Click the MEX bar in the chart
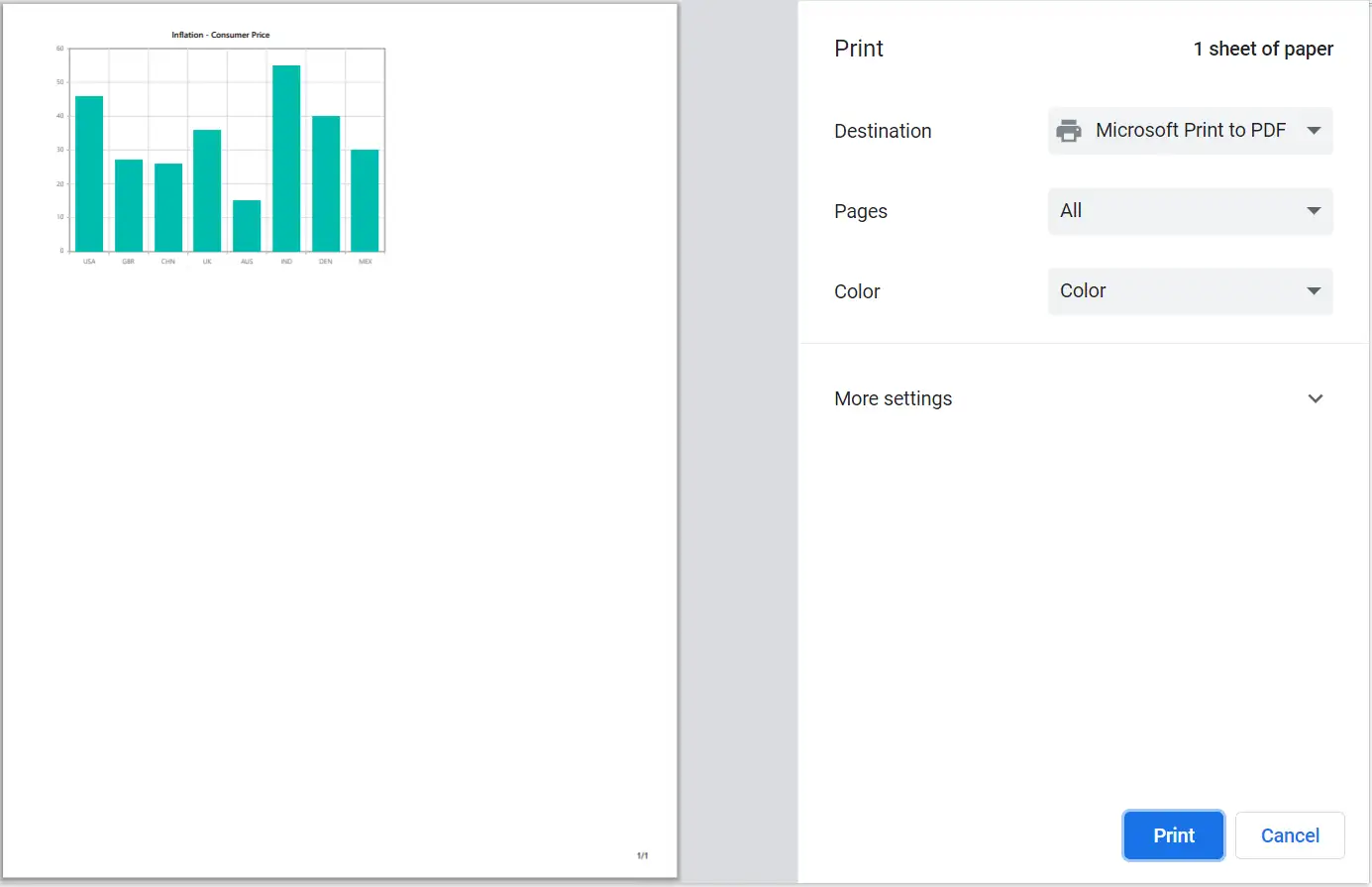The image size is (1372, 887). coord(365,200)
